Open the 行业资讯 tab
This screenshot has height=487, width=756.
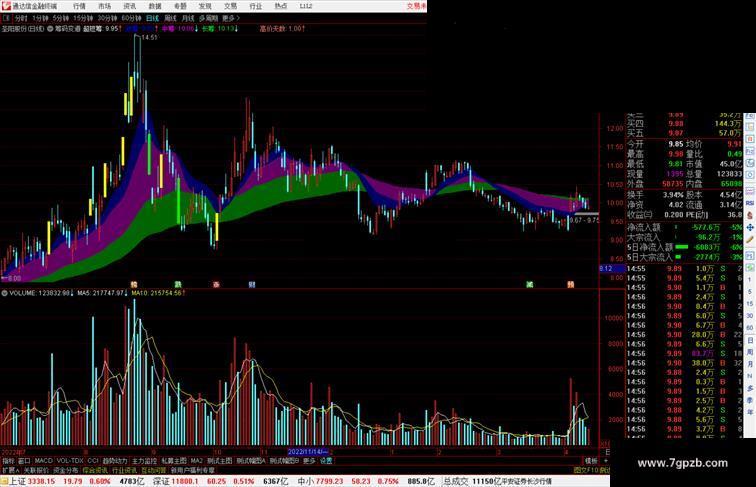pyautogui.click(x=124, y=470)
